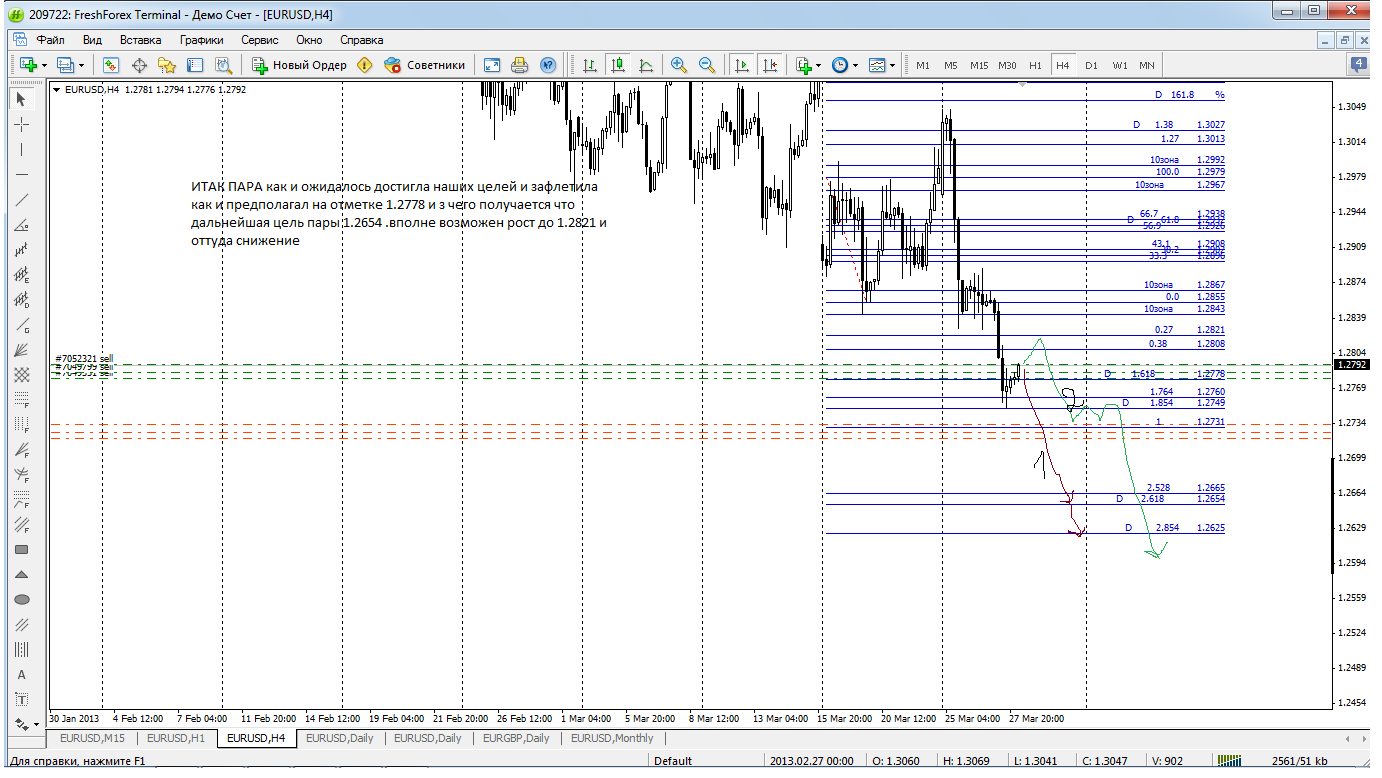The height and width of the screenshot is (778, 1382).
Task: Select the Crosshair tool in left toolbar
Action: 22,124
